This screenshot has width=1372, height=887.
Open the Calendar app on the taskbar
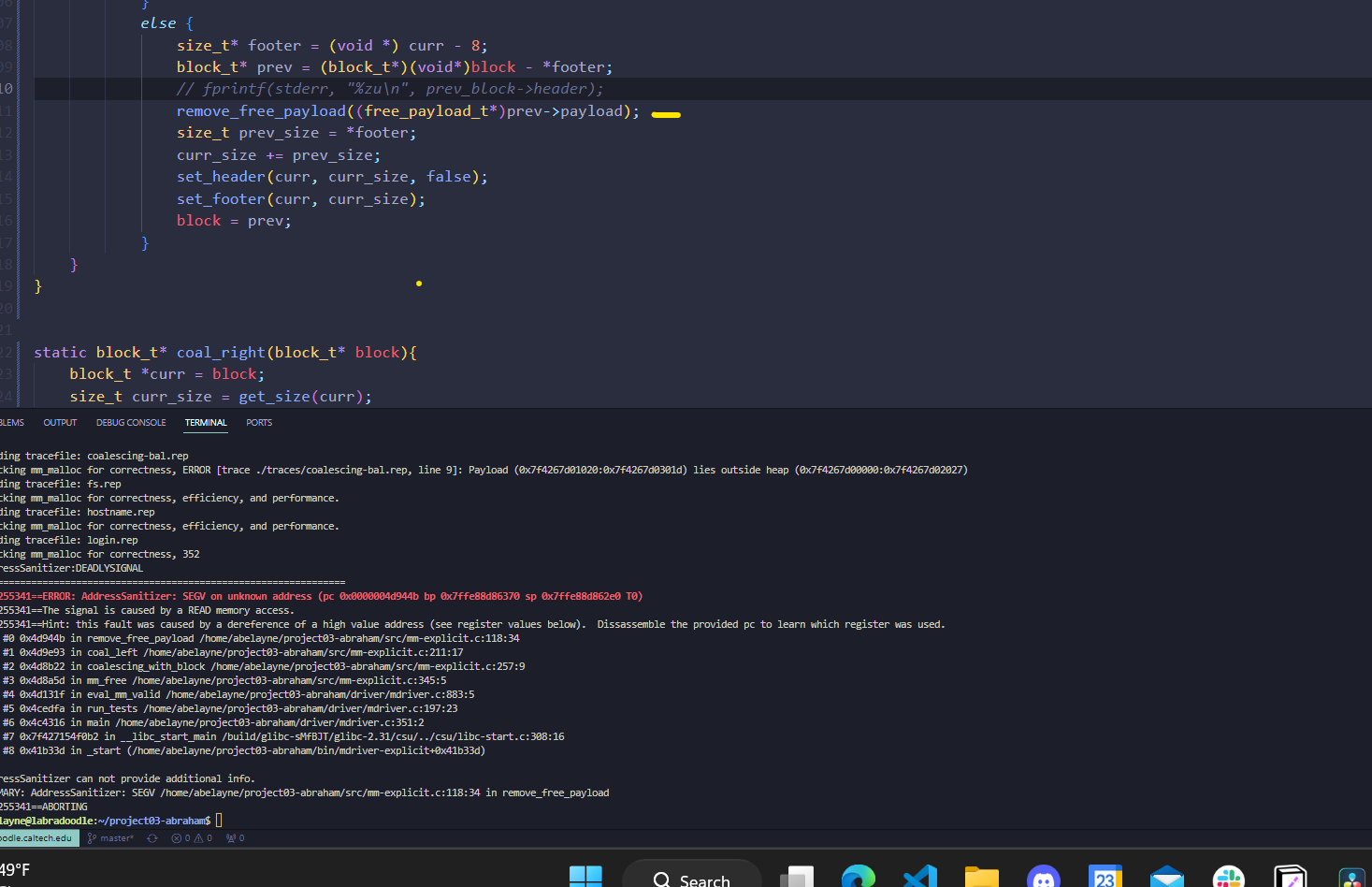[x=1105, y=878]
